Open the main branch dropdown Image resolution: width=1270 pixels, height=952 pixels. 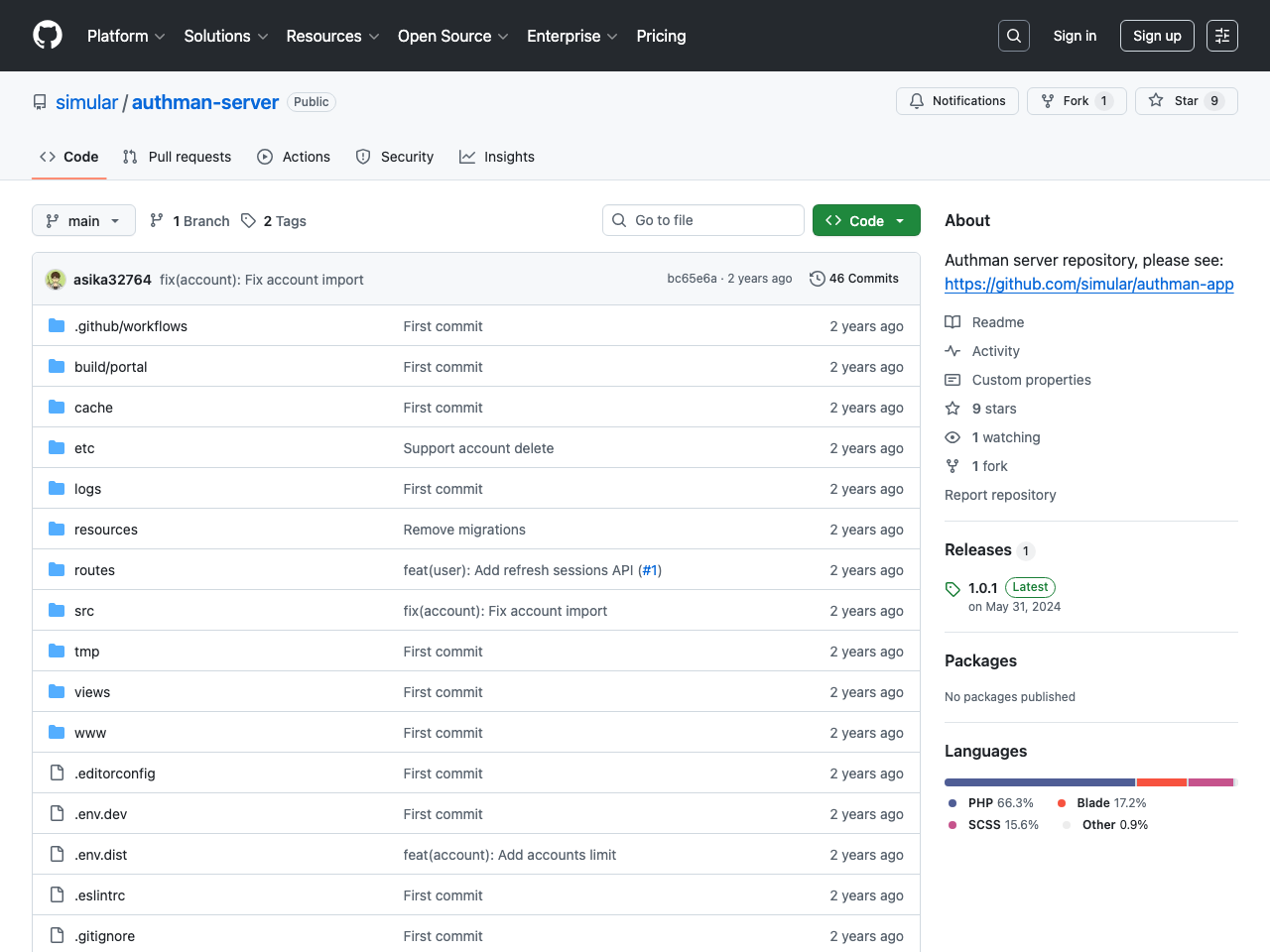(x=83, y=220)
